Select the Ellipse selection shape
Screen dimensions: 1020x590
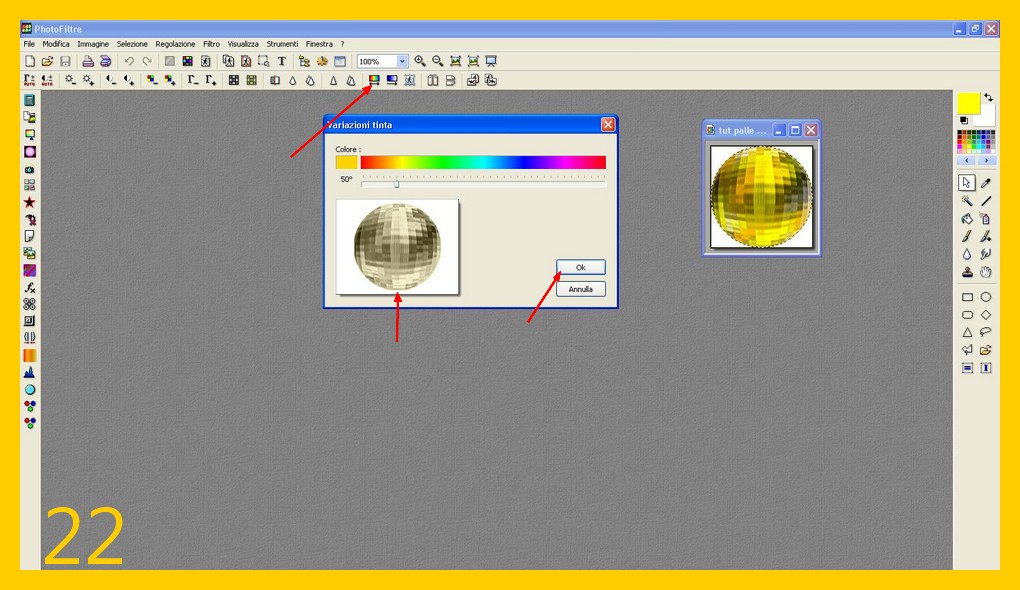click(986, 297)
